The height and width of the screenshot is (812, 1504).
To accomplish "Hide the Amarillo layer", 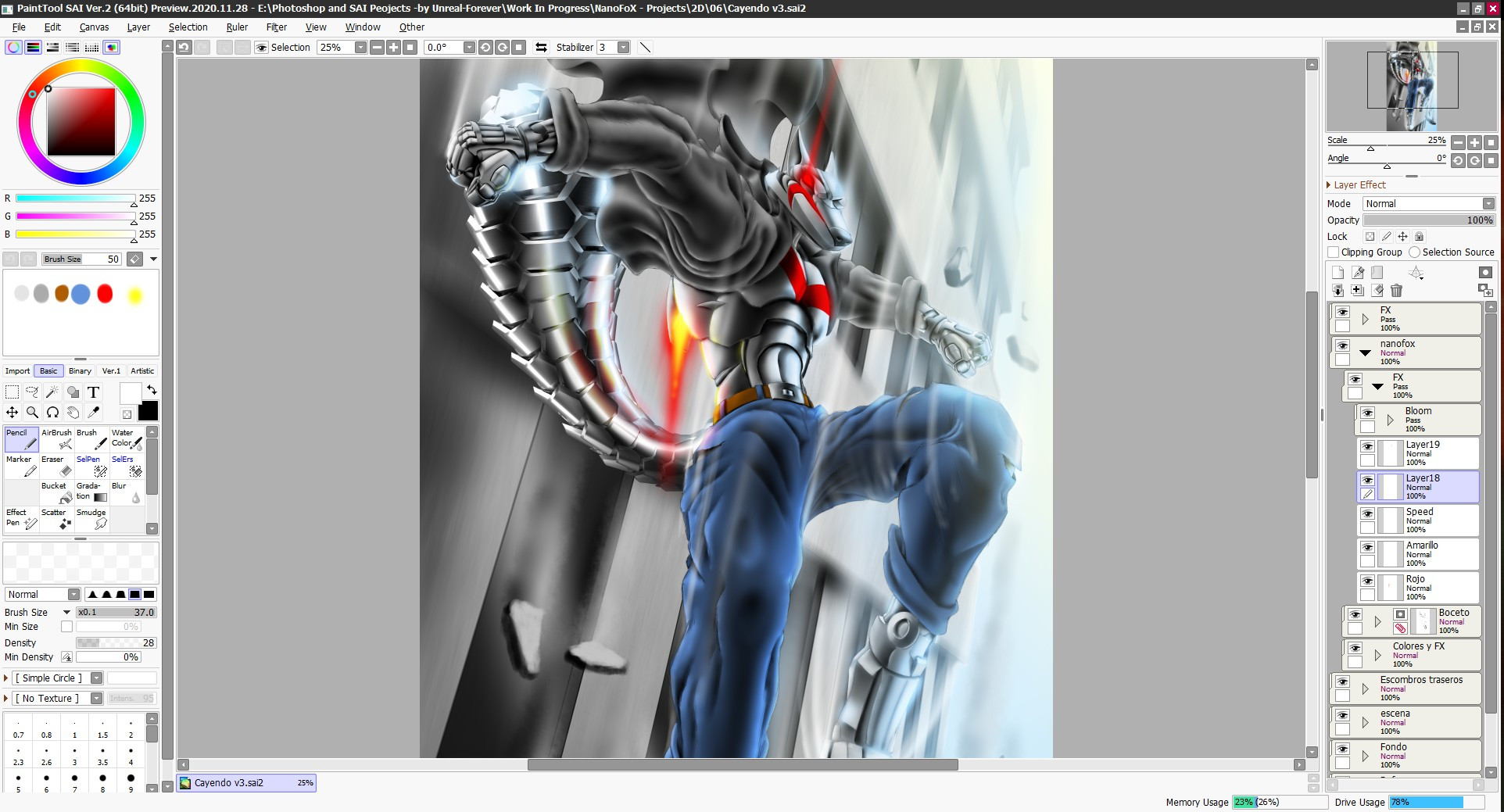I will pyautogui.click(x=1367, y=547).
